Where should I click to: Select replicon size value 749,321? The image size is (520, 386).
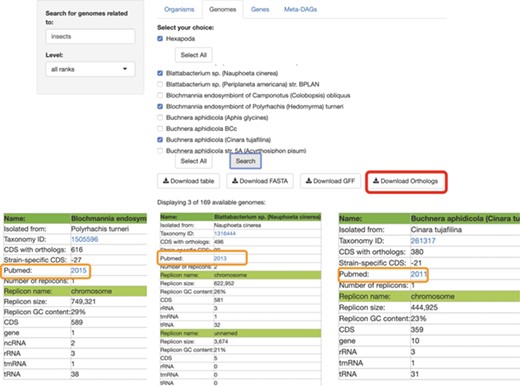point(83,302)
